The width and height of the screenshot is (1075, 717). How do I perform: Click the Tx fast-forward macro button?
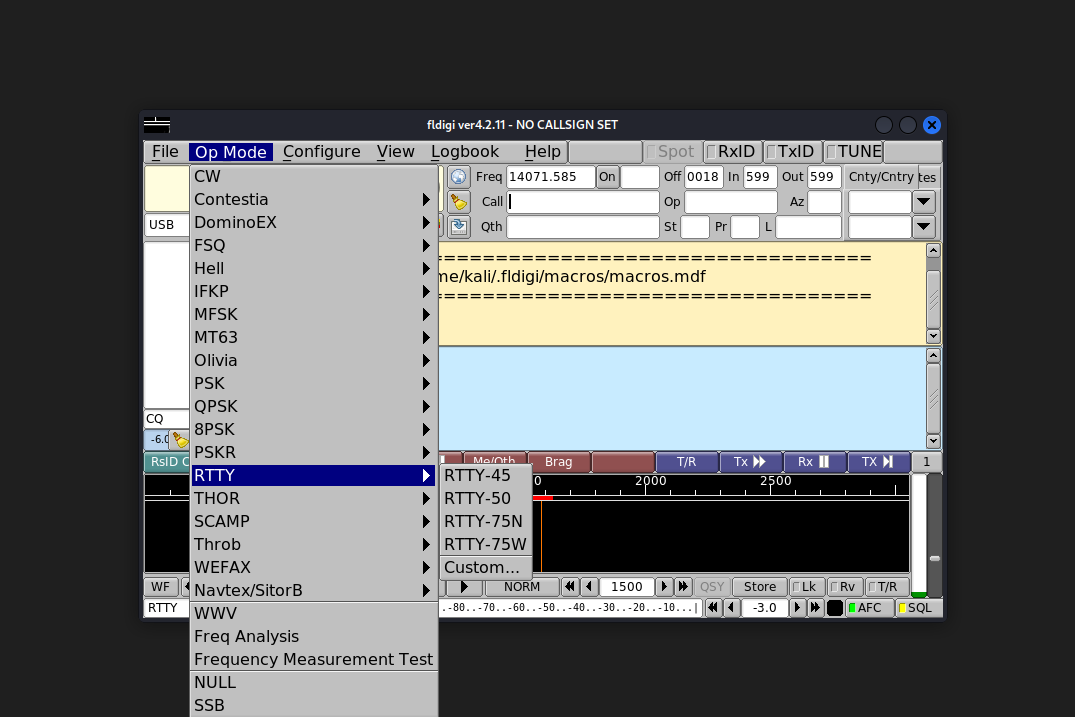coord(750,462)
